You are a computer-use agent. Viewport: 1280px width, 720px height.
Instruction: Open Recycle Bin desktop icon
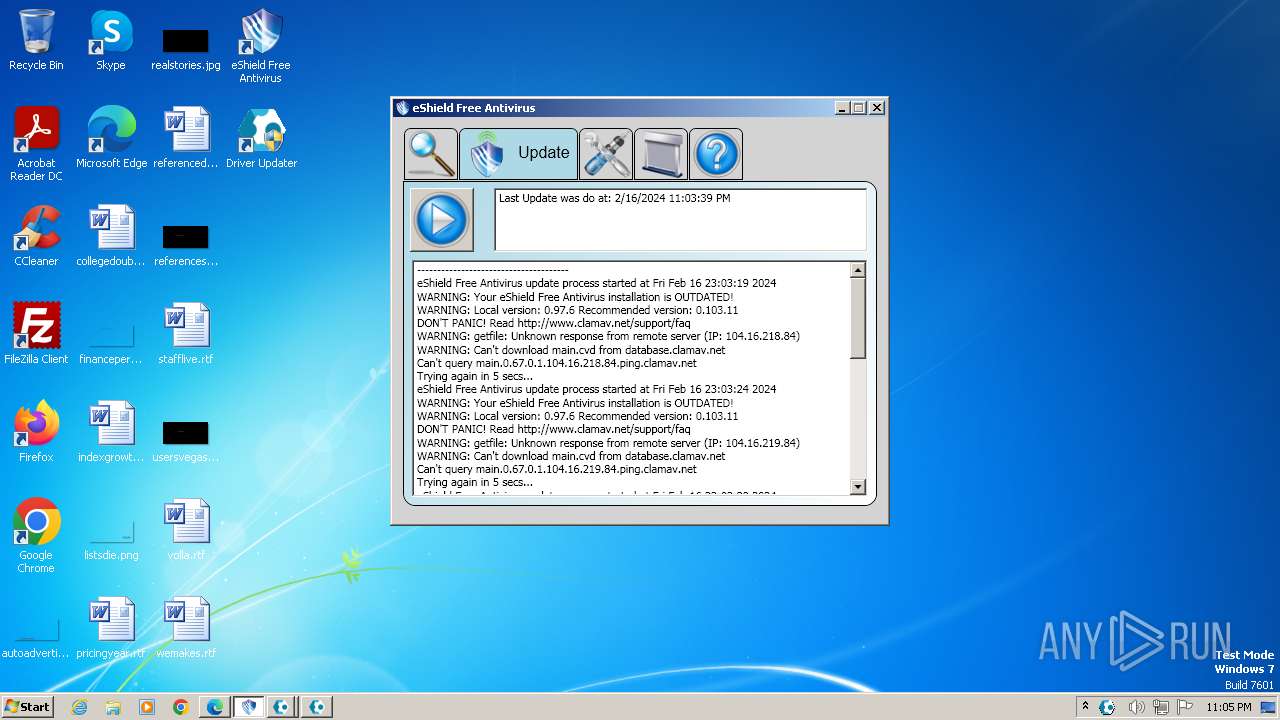(x=36, y=41)
